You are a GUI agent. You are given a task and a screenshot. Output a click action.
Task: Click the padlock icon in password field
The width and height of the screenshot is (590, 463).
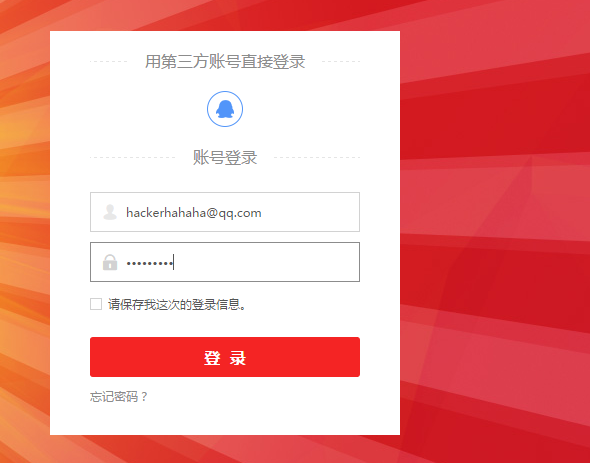point(110,262)
